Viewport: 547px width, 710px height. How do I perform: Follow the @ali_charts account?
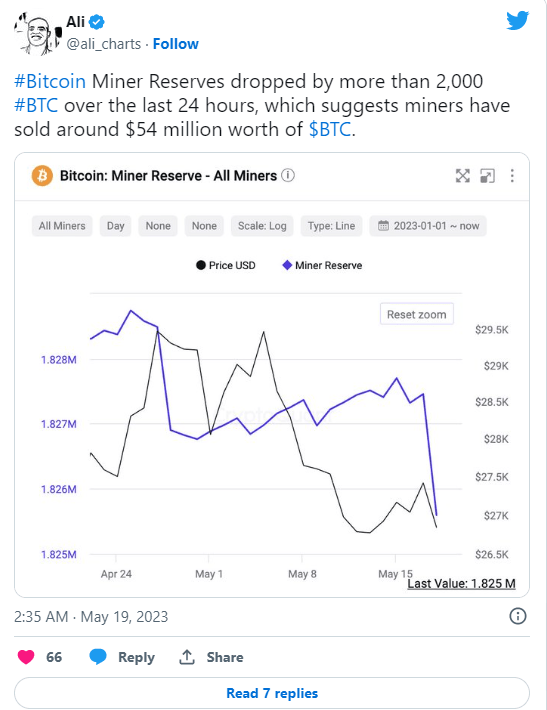176,44
